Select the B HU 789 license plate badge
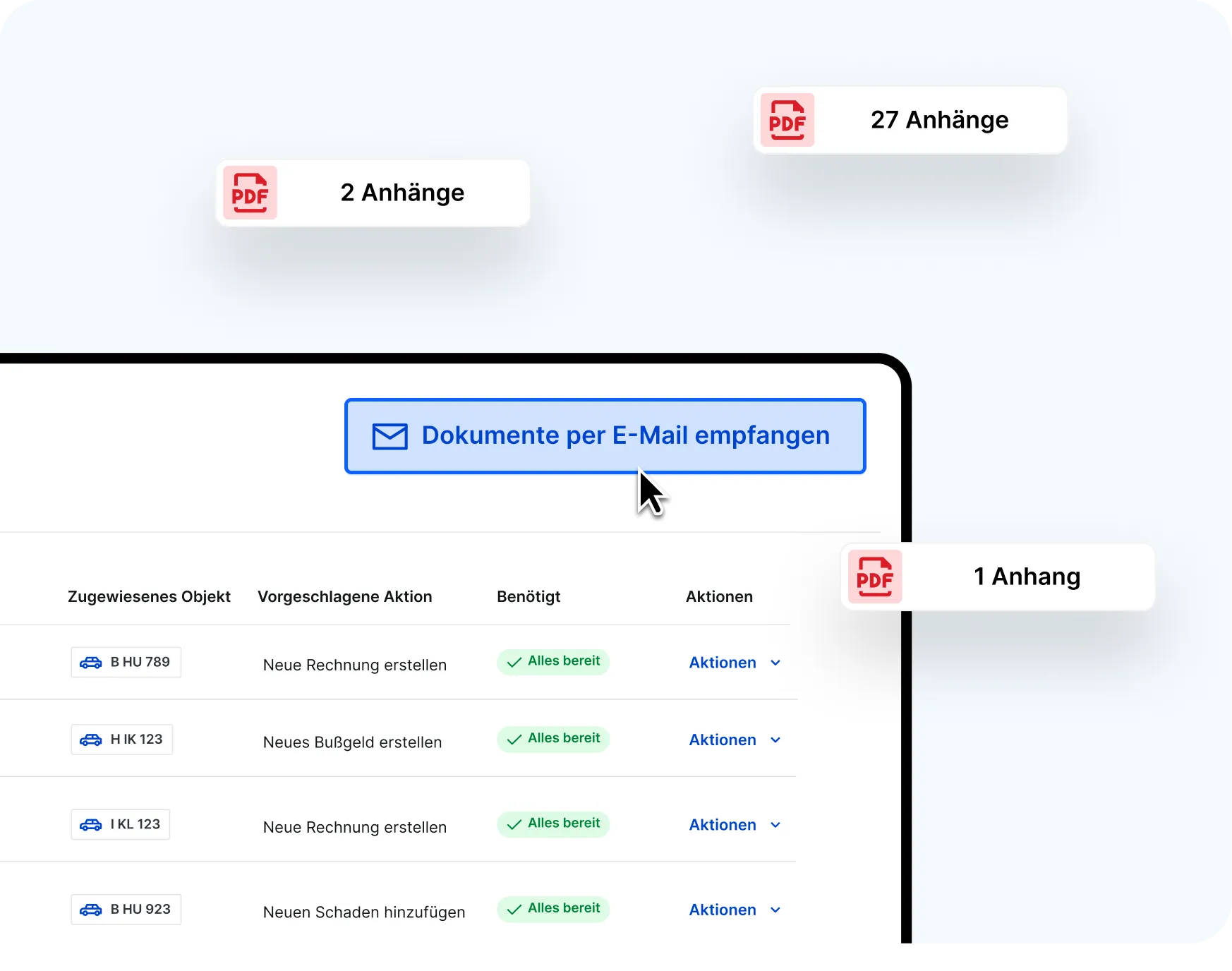 click(x=126, y=662)
